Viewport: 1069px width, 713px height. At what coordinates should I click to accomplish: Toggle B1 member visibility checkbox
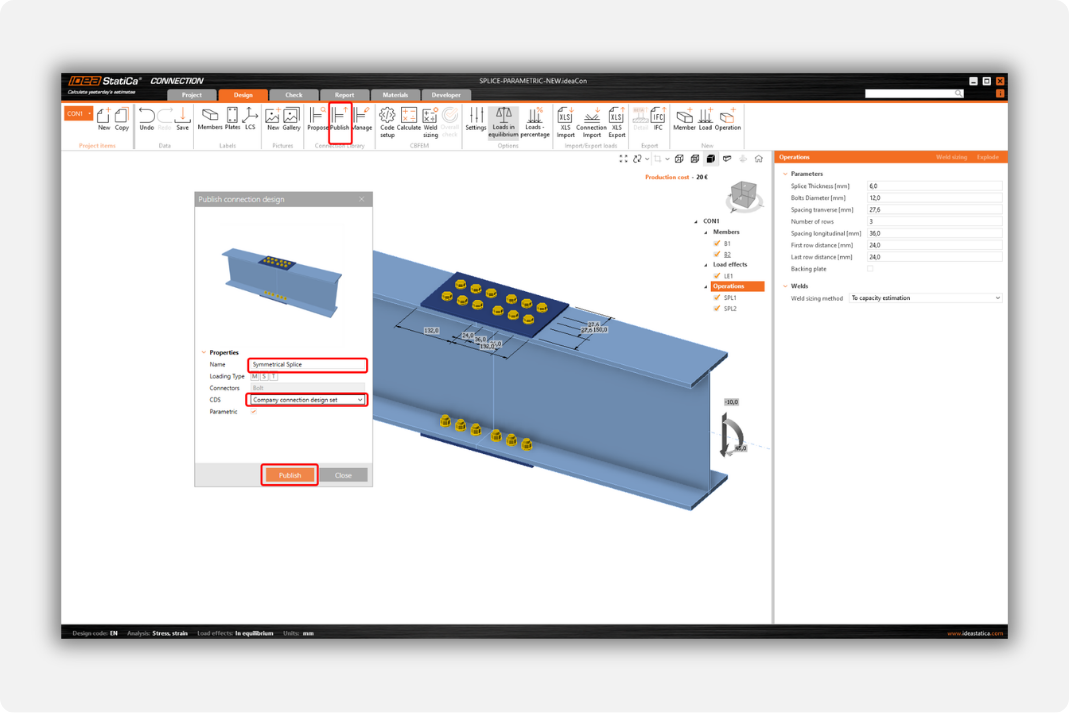(717, 243)
